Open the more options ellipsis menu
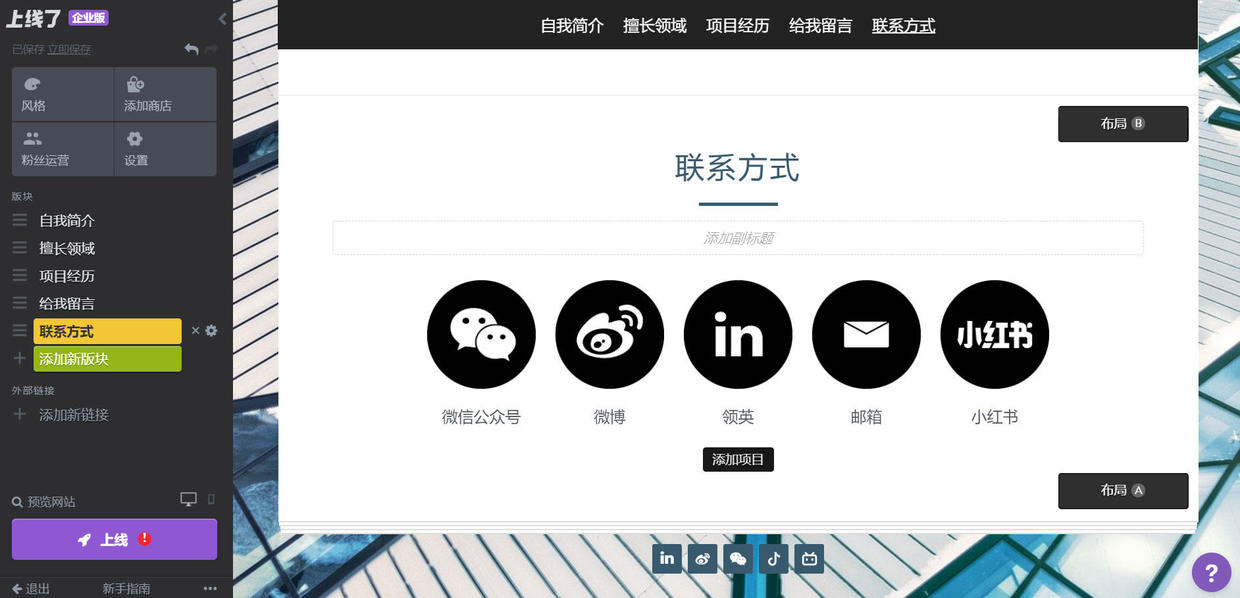The image size is (1240, 598). tap(210, 588)
